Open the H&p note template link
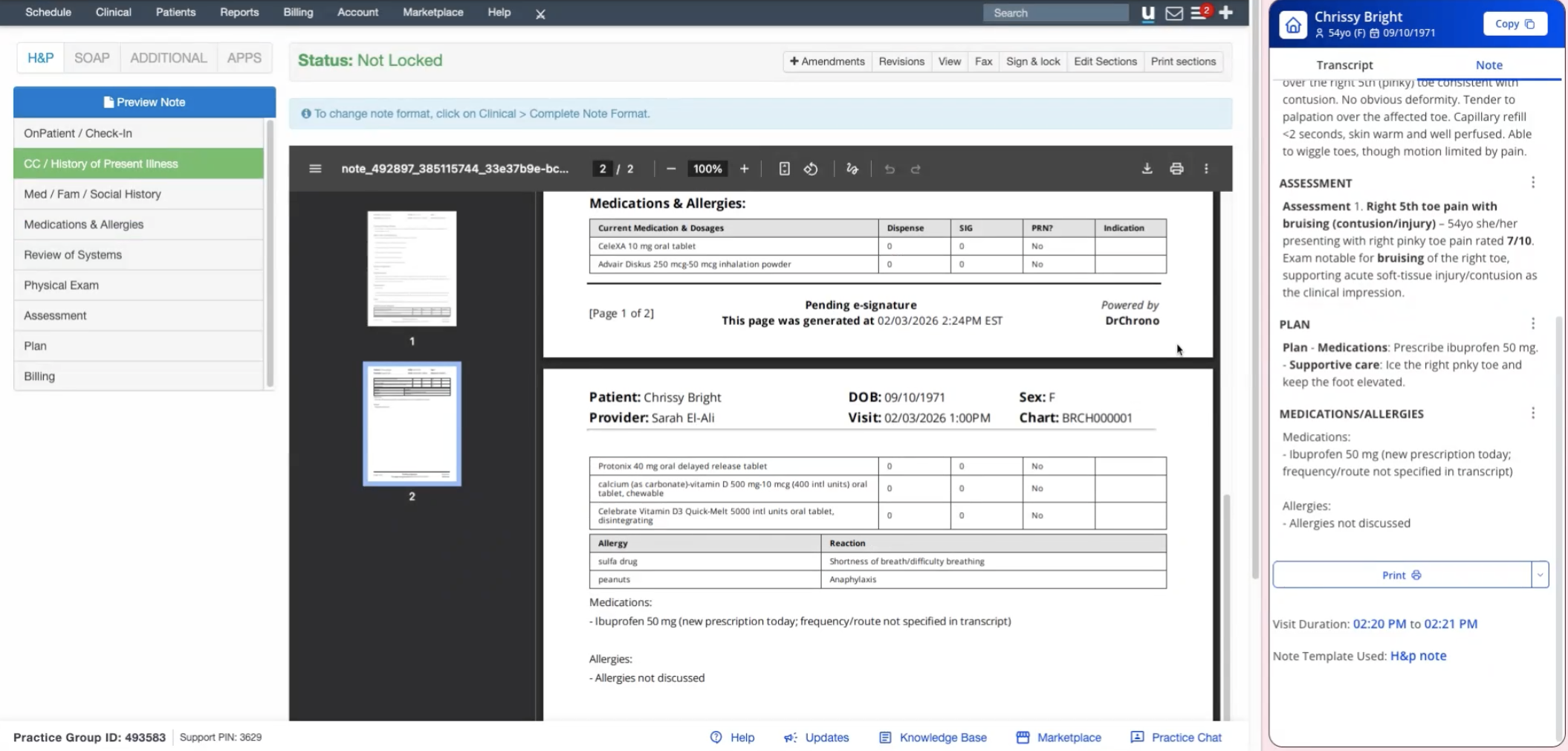1568x751 pixels. tap(1418, 656)
